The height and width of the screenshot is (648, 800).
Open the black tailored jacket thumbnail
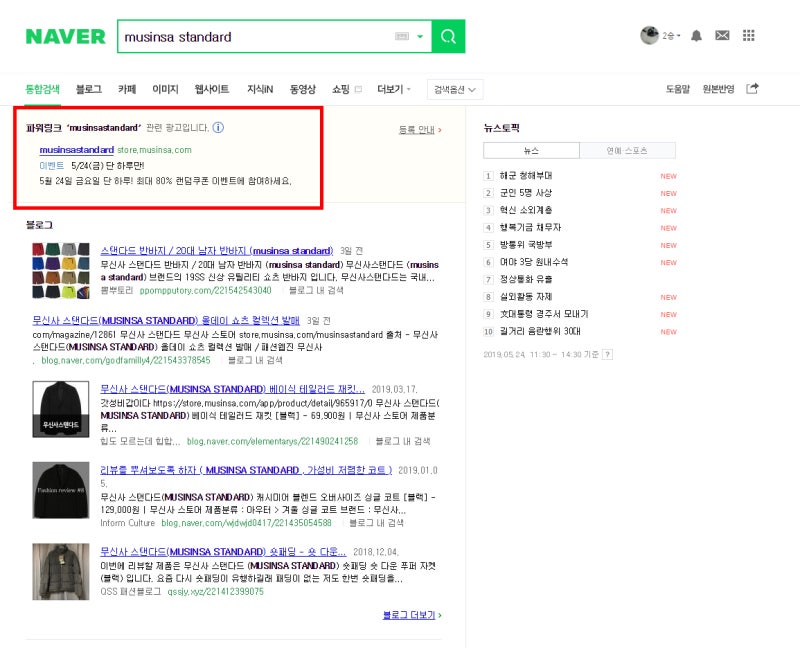pos(61,409)
